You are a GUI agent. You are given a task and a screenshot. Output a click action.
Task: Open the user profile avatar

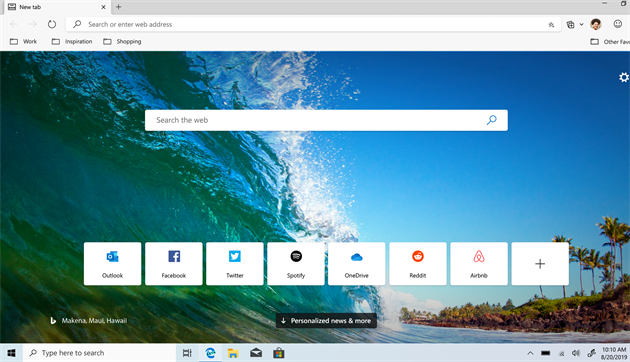coord(596,24)
